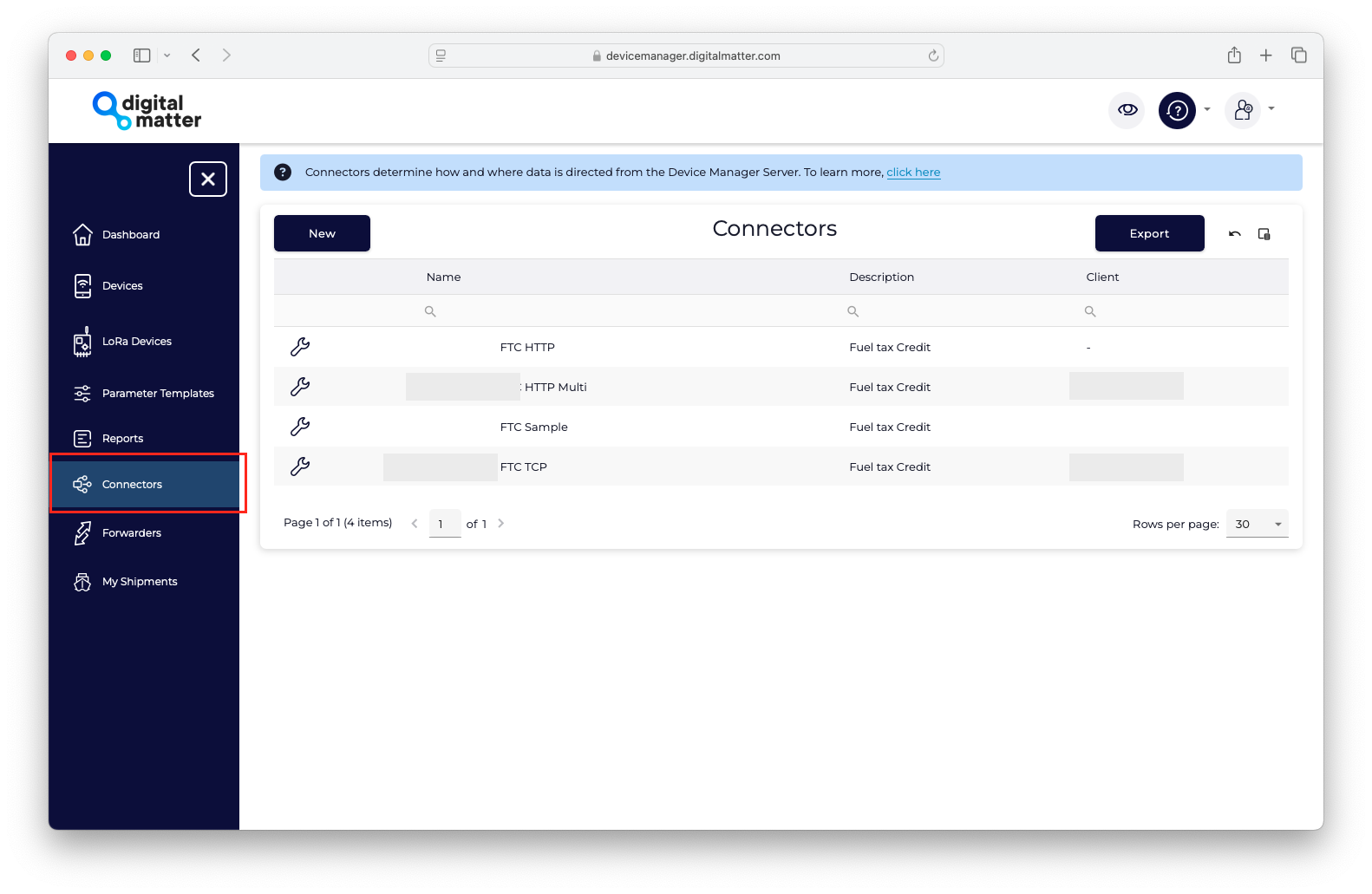
Task: Click Fuel tax Credit in FTC HTTP row
Action: 890,348
